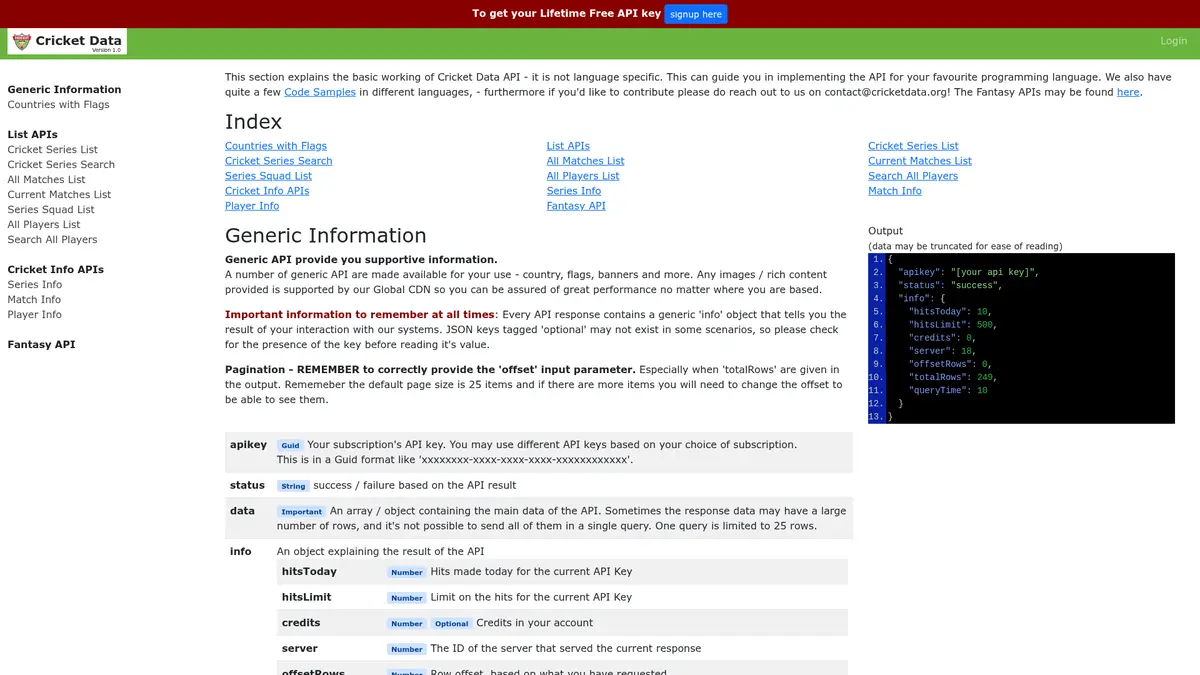Select Countries with Flags in sidebar
This screenshot has width=1200, height=675.
[58, 105]
